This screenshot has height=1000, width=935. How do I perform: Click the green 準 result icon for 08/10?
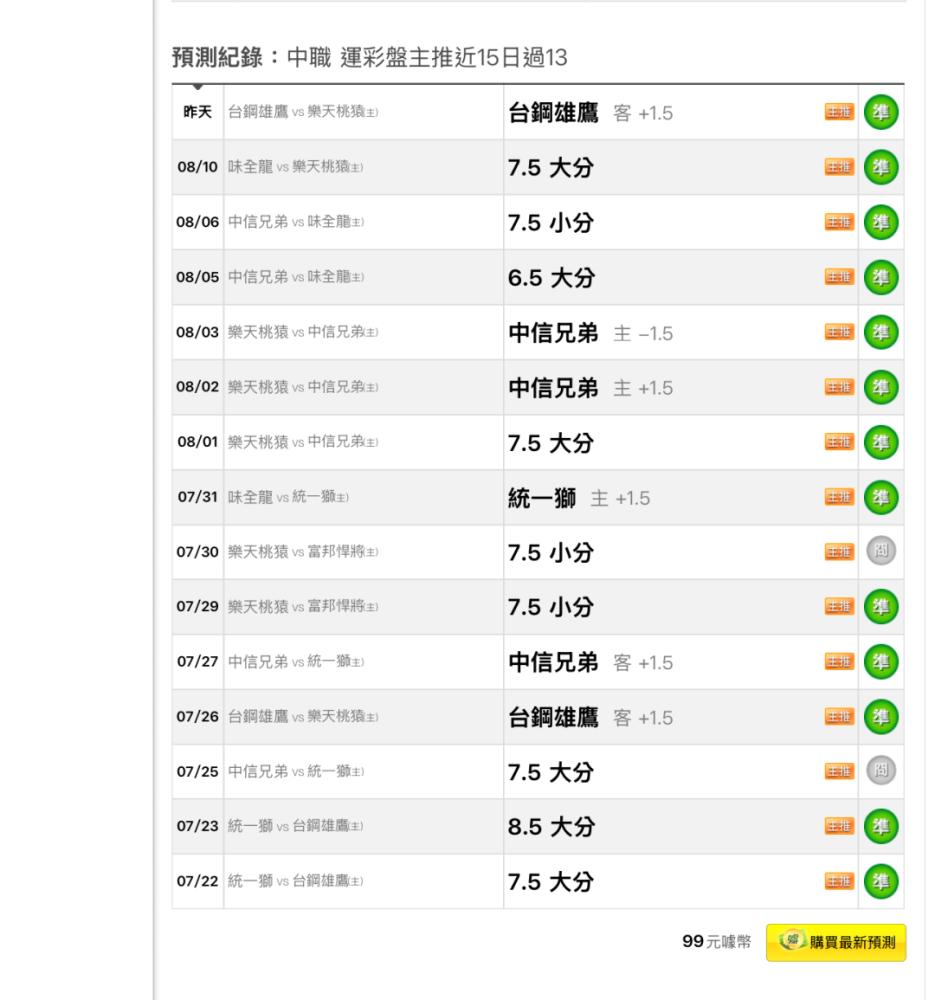pos(881,167)
